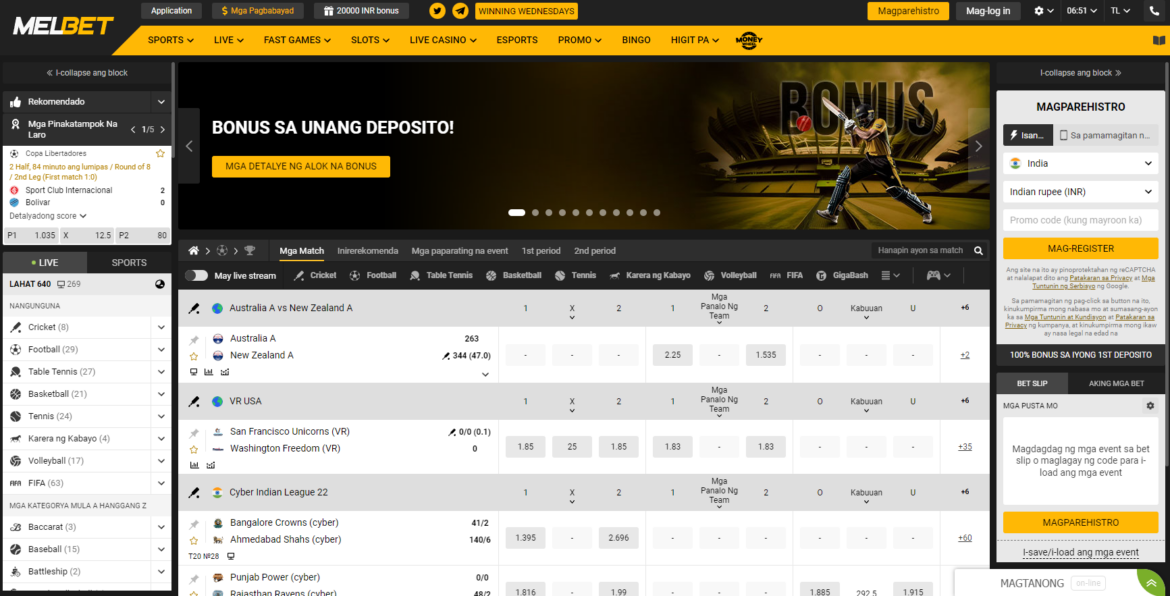
Task: Click the Mag-log in button
Action: 988,11
